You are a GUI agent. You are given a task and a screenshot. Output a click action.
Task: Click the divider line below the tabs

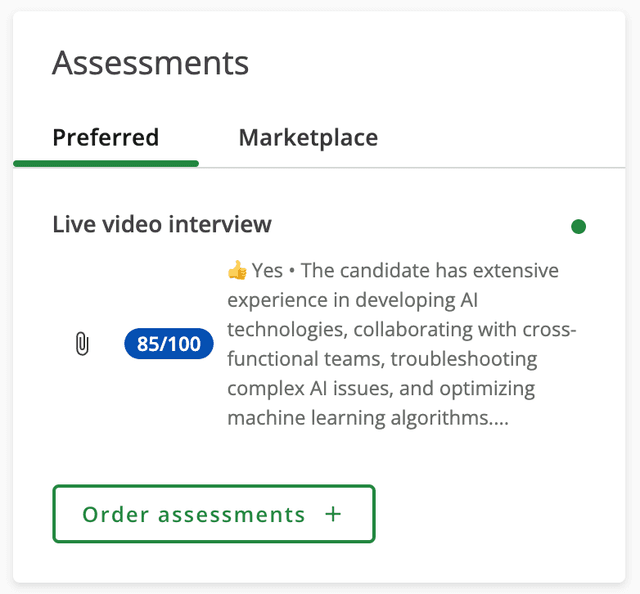tap(420, 167)
